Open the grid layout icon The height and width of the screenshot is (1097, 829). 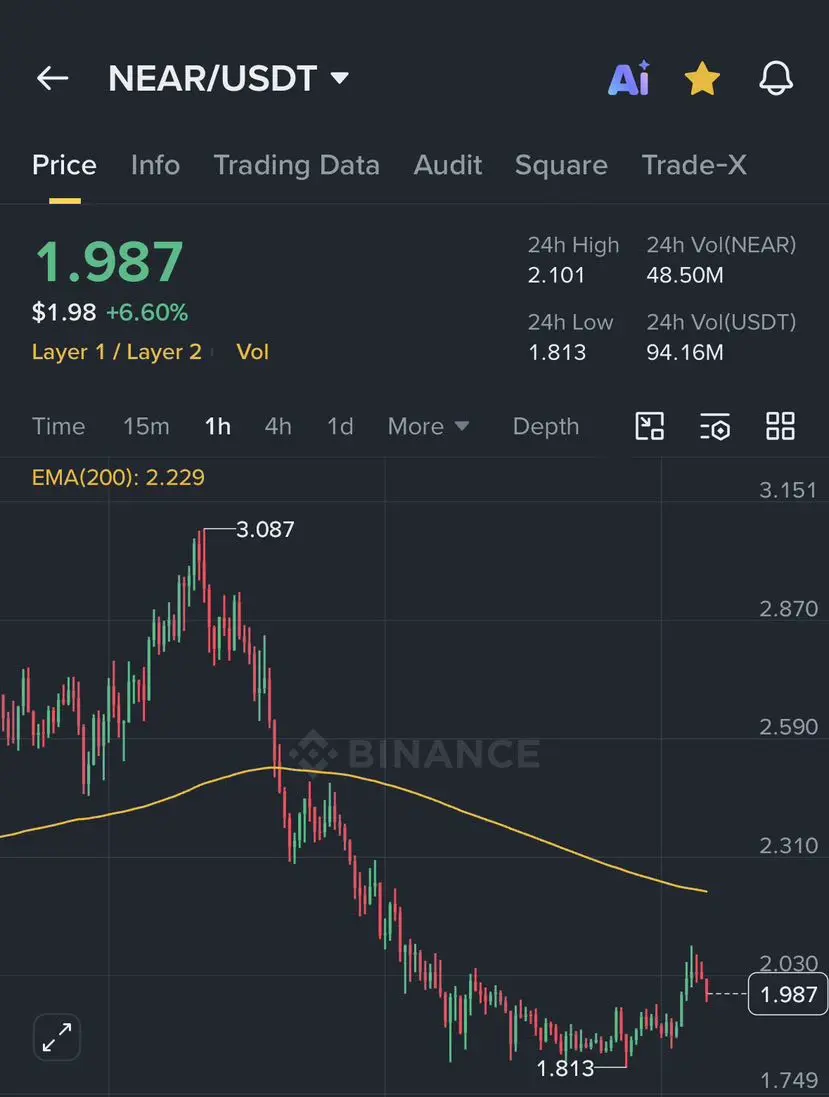pyautogui.click(x=780, y=426)
